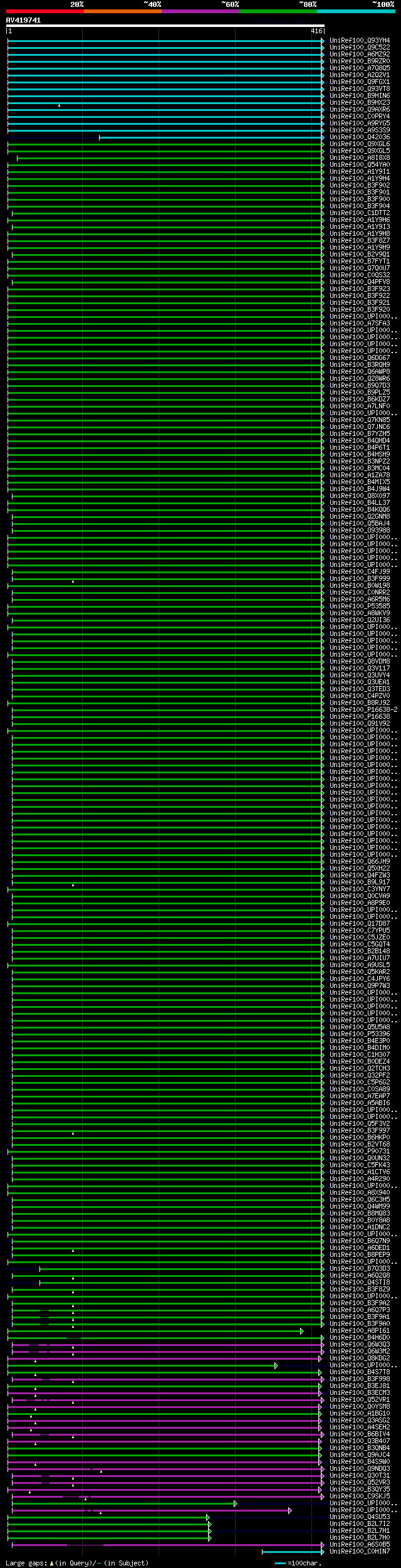Screen dimensions: 401x1568
Task: Open hit label UniRef100_A6MZ92
Action: tap(360, 55)
